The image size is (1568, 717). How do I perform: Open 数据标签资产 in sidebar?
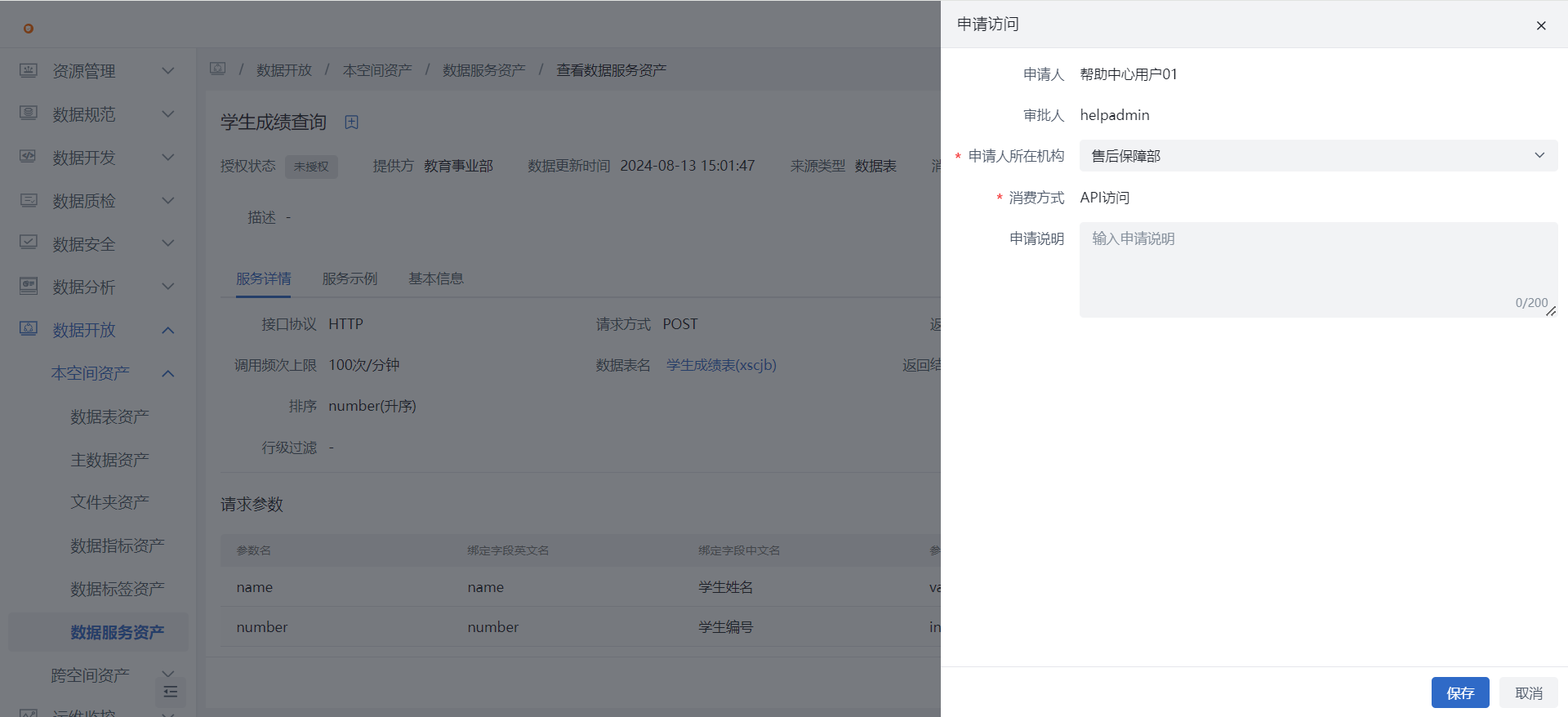point(118,589)
